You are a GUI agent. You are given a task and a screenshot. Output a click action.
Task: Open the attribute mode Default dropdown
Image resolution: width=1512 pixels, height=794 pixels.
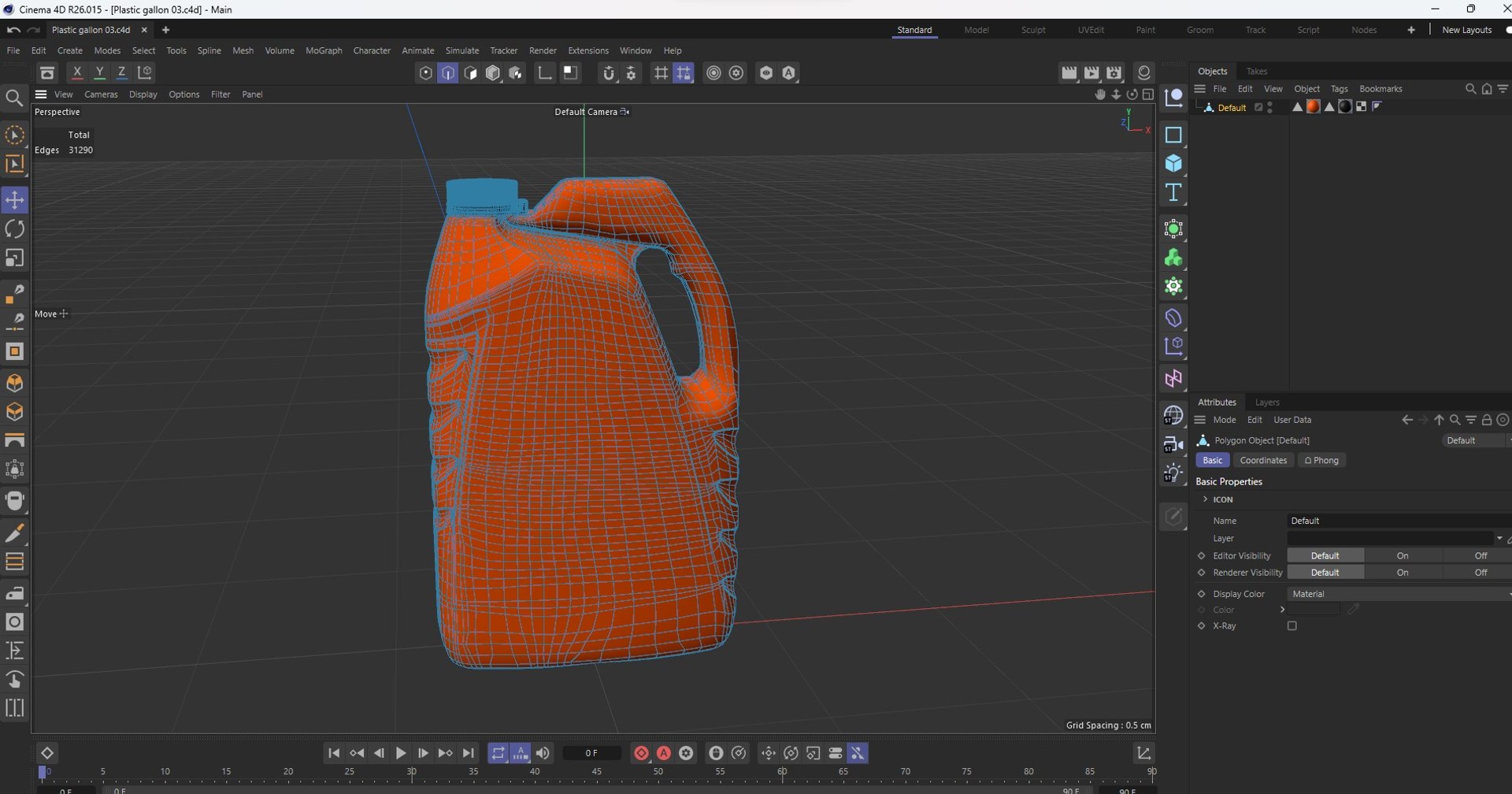[1476, 440]
